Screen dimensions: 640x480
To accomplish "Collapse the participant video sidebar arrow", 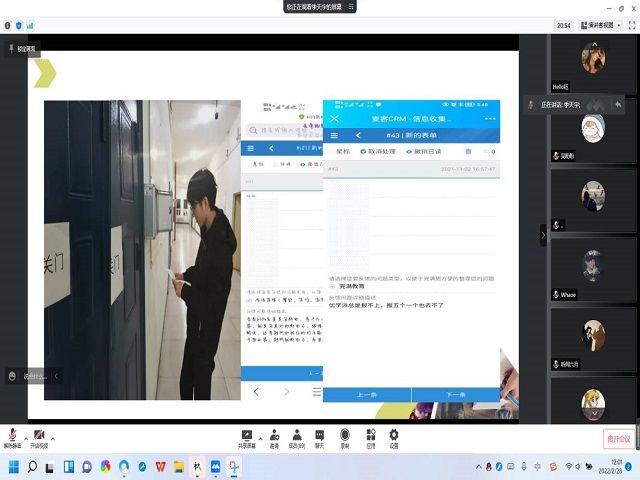I will (543, 235).
